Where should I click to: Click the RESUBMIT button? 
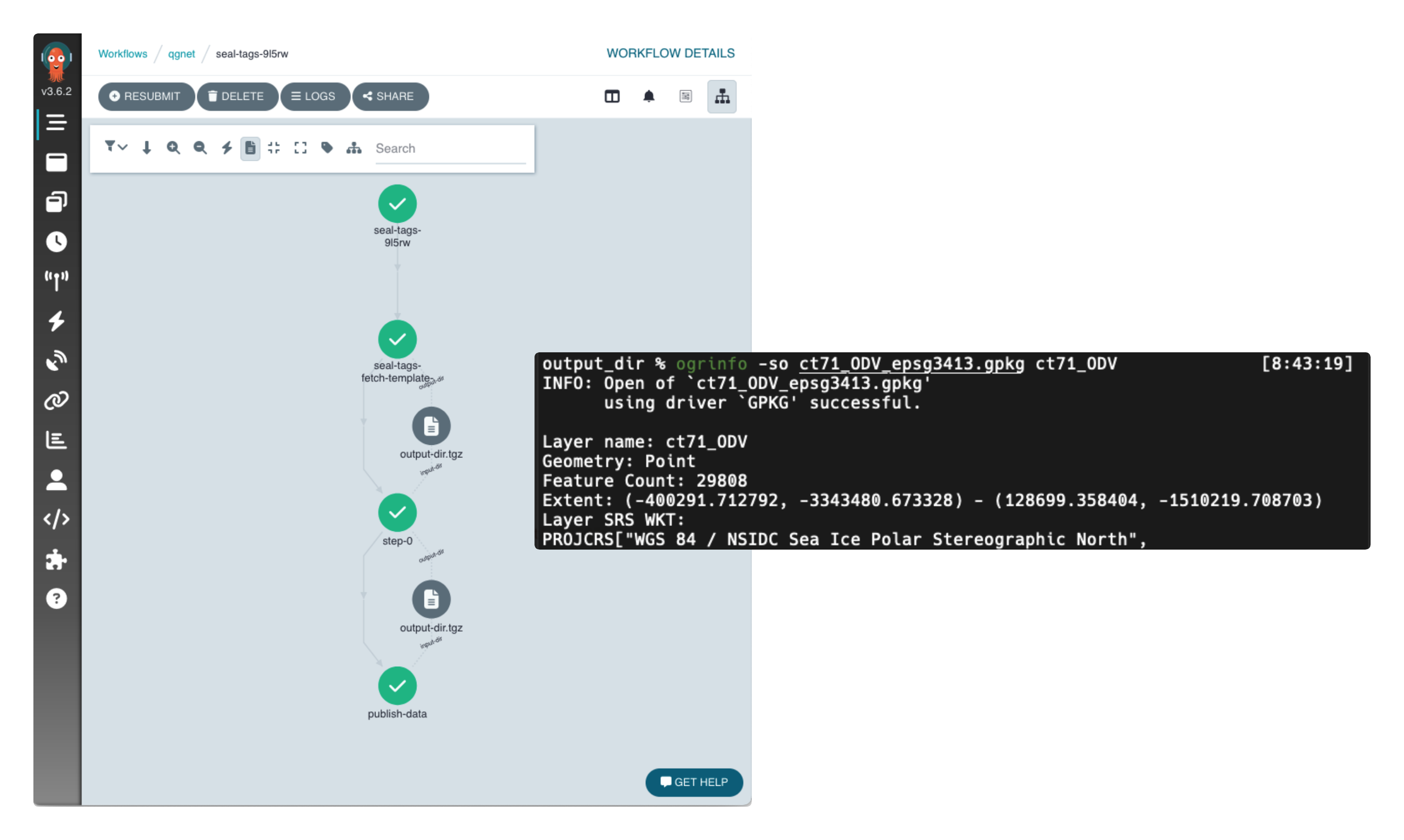click(146, 96)
